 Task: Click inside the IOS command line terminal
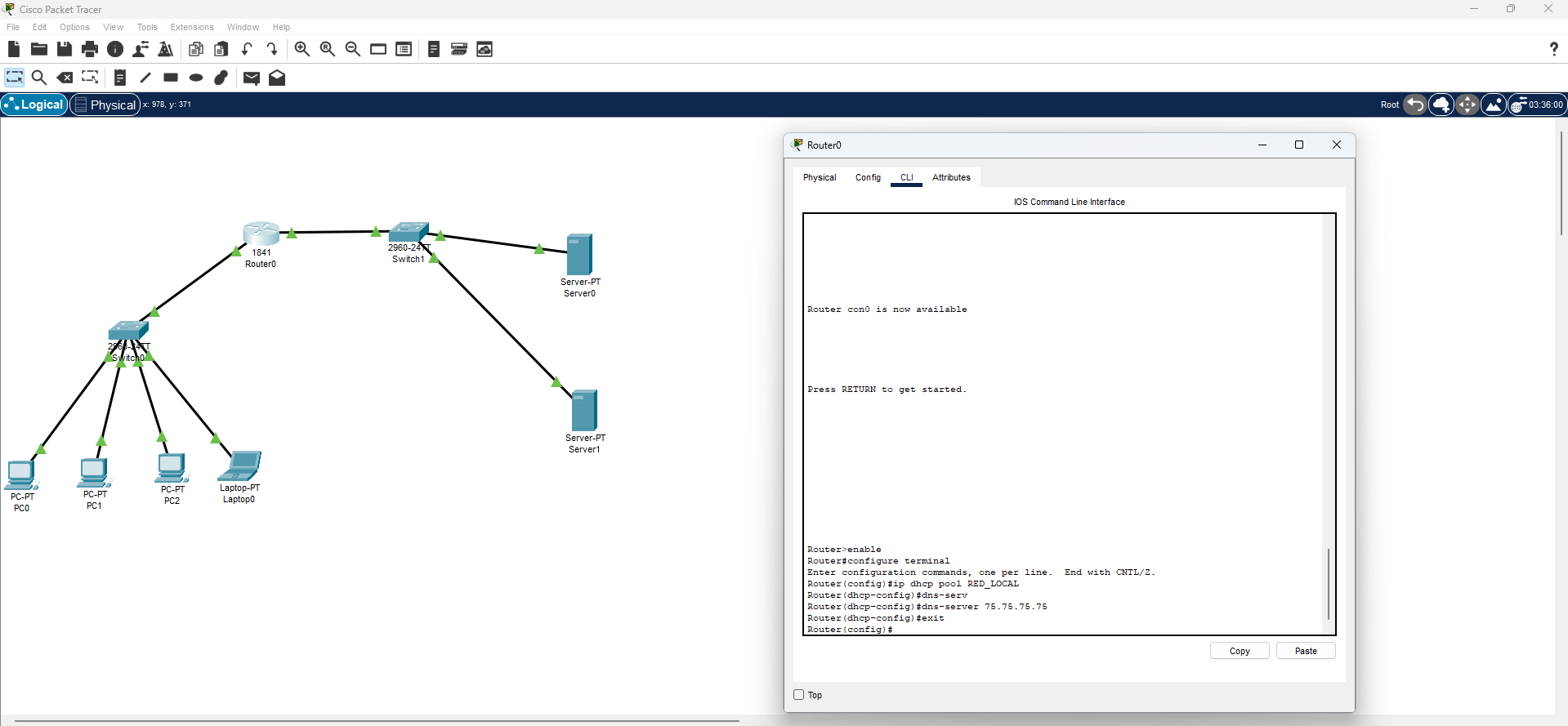pos(1062,424)
